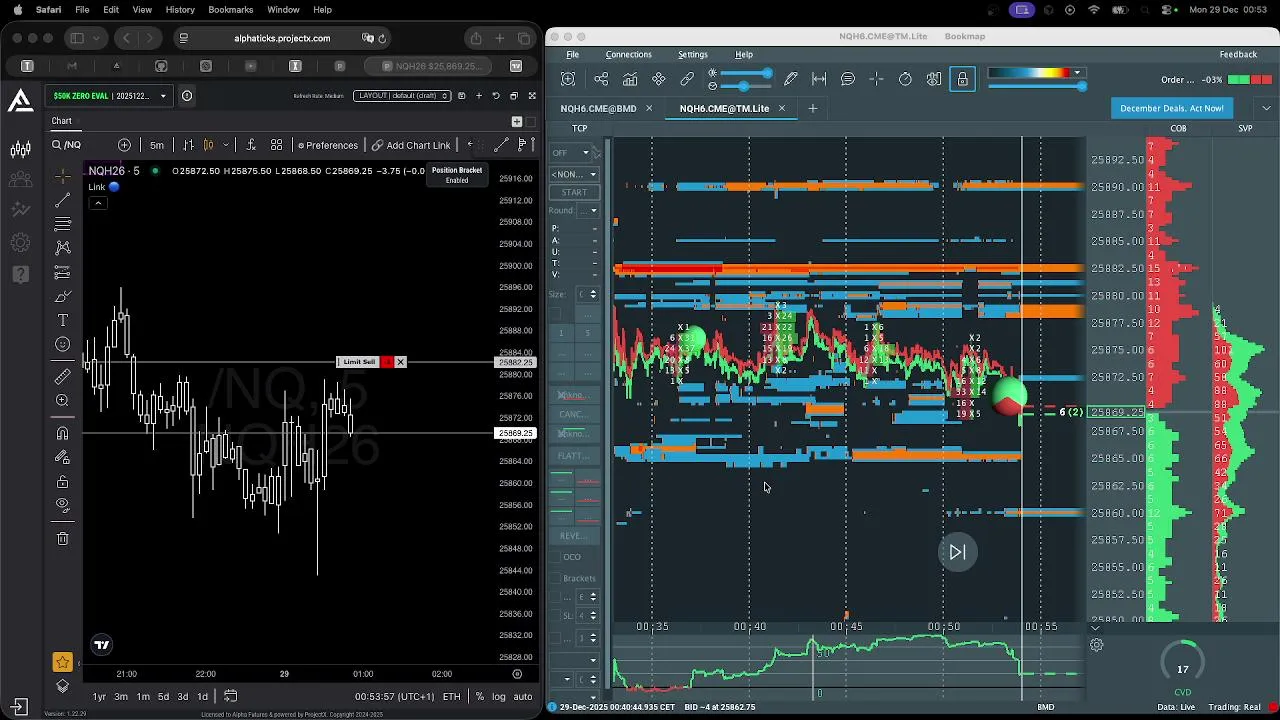Open the chart style dropdown arrow
Screen dimensions: 1280x720
click(226, 145)
